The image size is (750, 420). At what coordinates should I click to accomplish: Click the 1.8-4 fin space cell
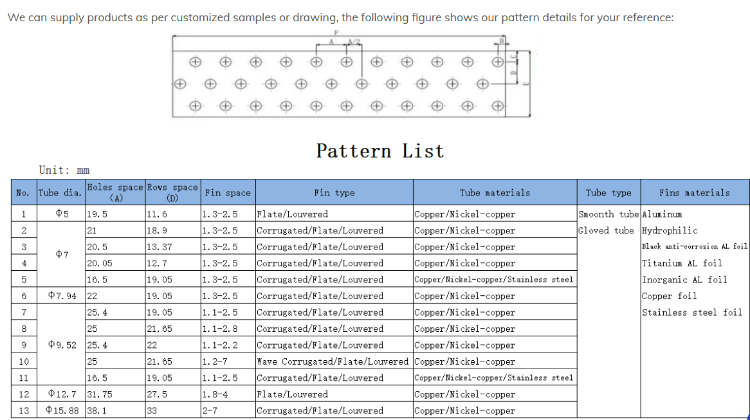click(x=216, y=394)
